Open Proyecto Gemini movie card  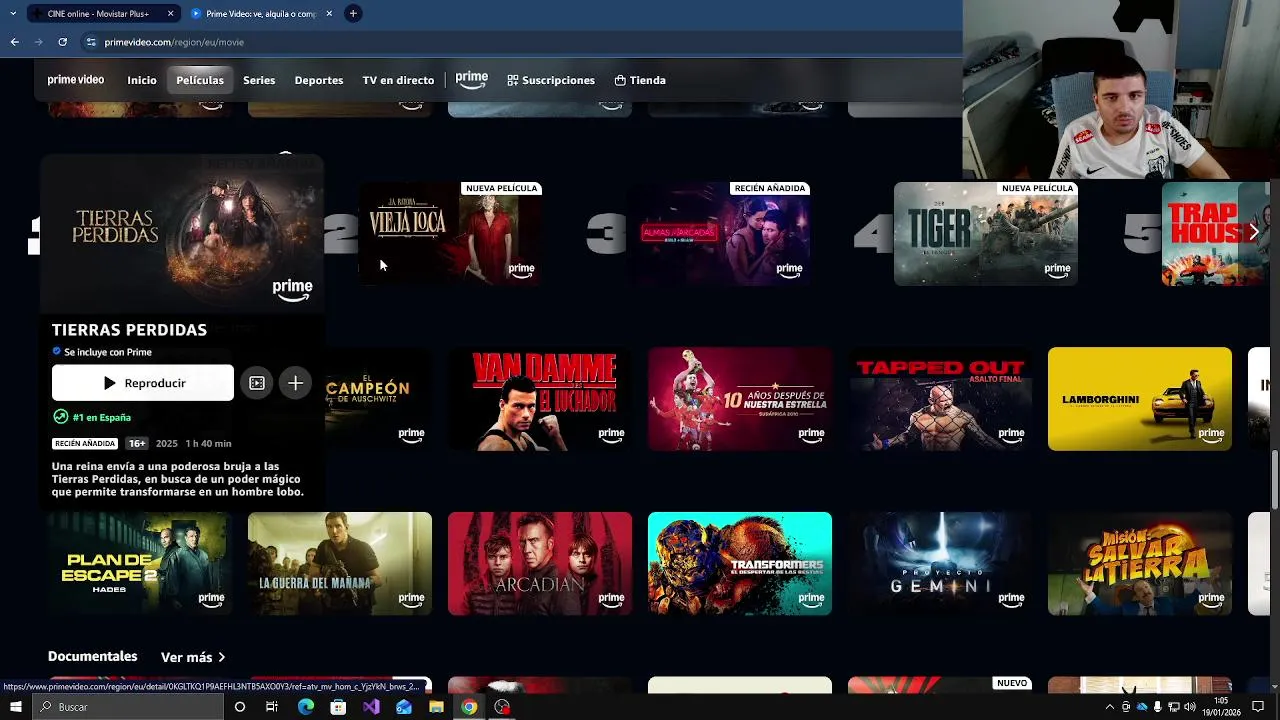(940, 564)
